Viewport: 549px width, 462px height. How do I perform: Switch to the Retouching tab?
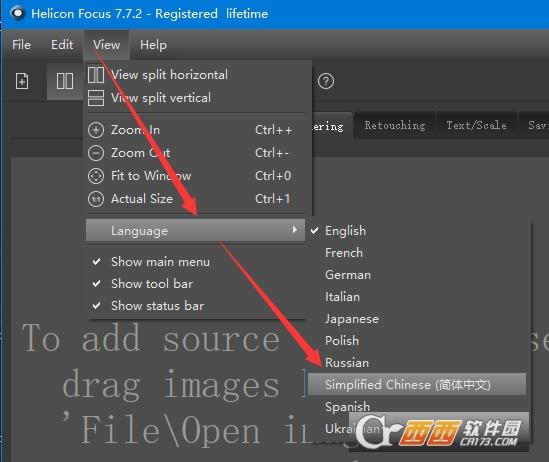[x=395, y=125]
